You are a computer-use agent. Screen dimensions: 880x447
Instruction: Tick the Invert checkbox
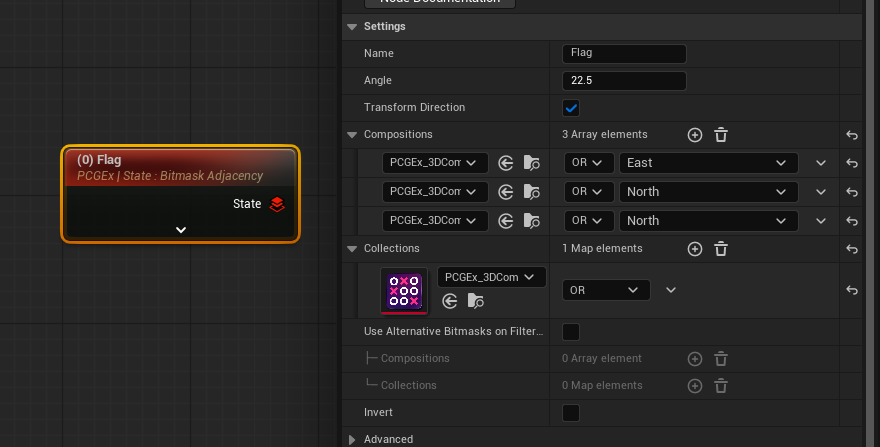point(571,412)
